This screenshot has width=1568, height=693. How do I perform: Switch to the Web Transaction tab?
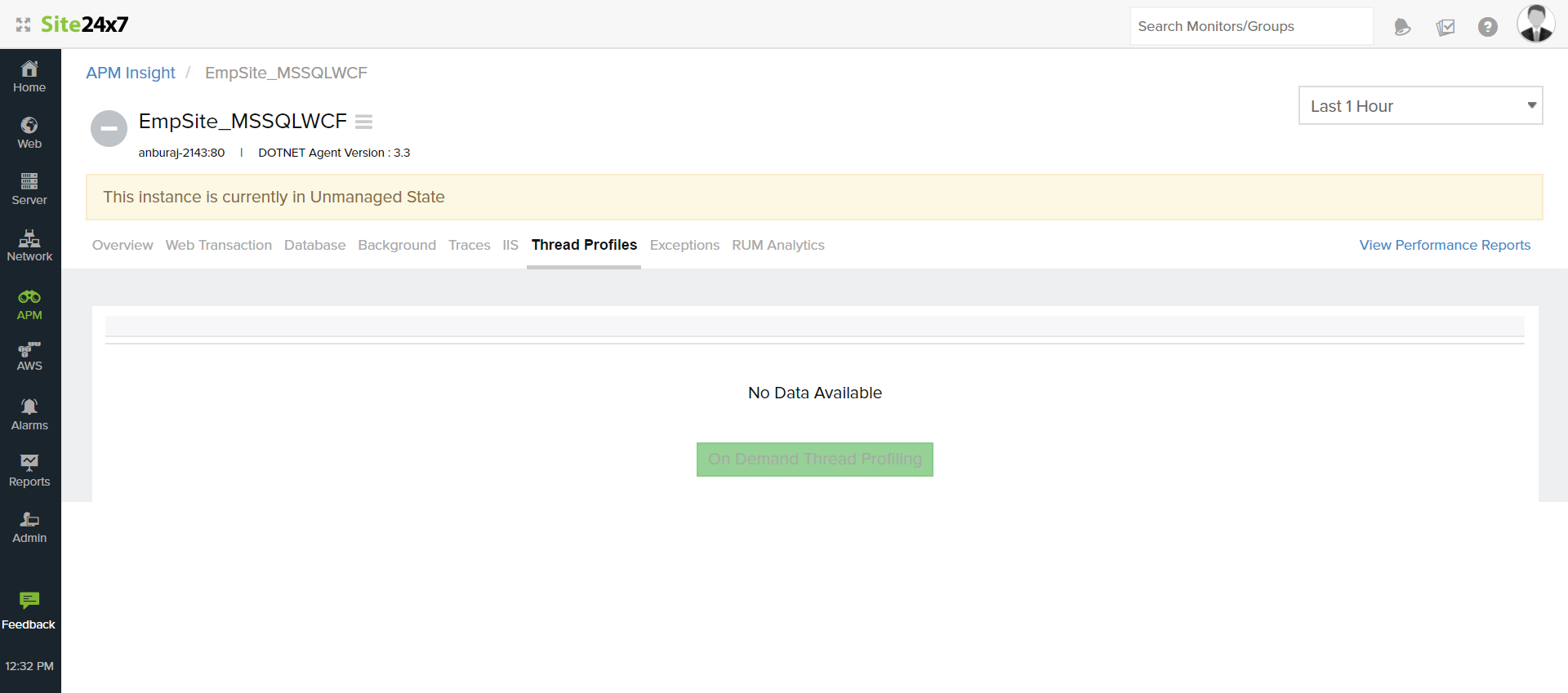tap(218, 245)
